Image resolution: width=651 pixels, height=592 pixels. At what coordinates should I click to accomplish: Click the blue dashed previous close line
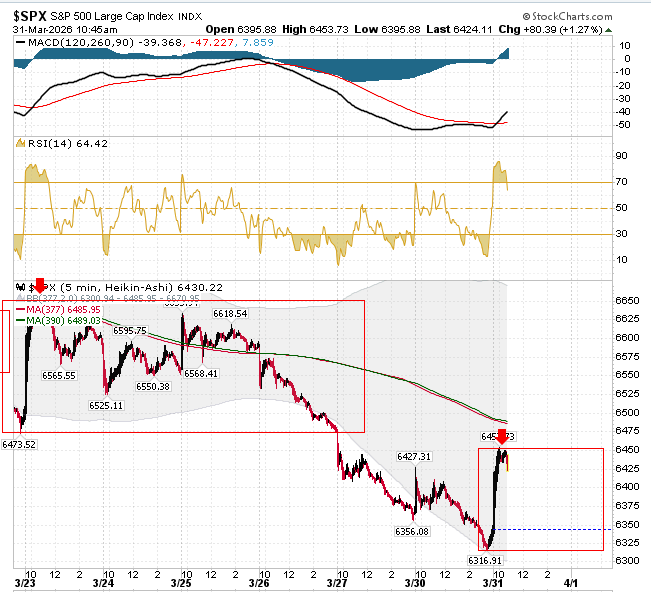pyautogui.click(x=552, y=529)
